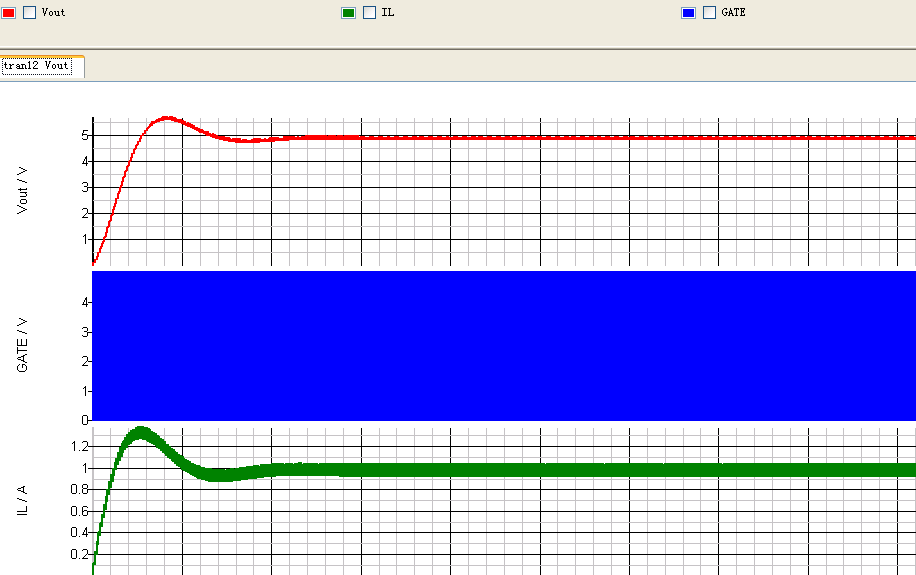916x575 pixels.
Task: Click the overshoot peak of red Vout trace
Action: click(167, 118)
